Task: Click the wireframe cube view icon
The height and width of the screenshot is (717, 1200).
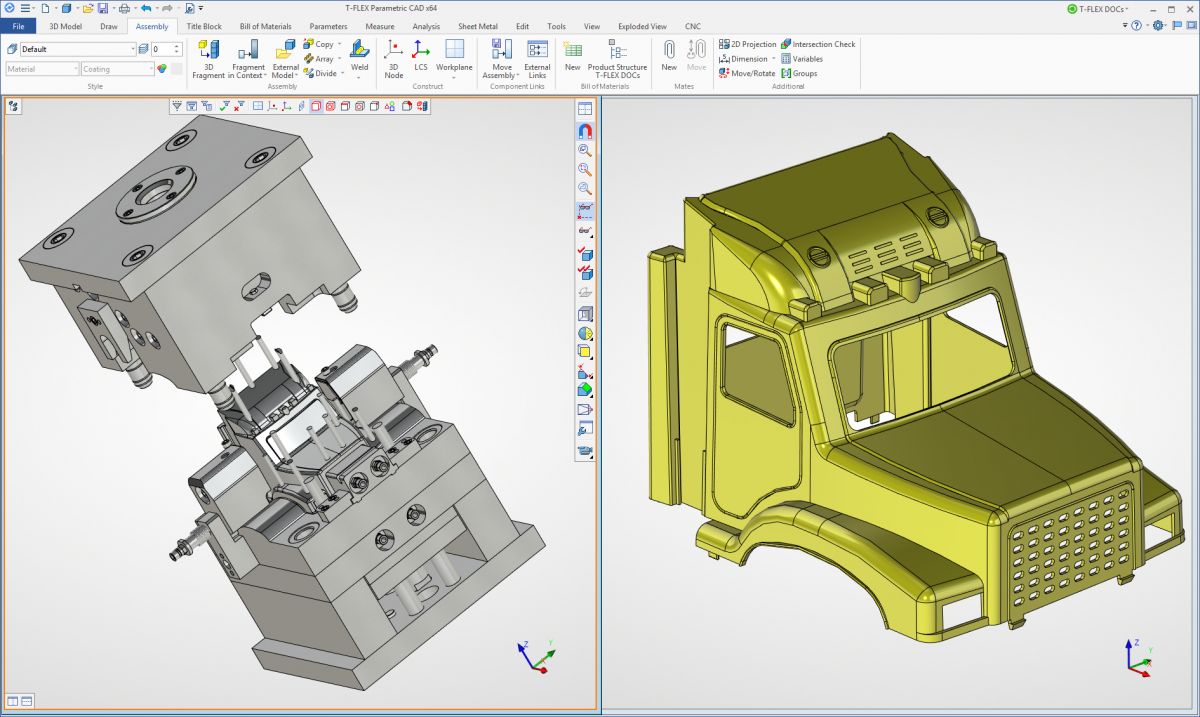Action: pyautogui.click(x=585, y=312)
